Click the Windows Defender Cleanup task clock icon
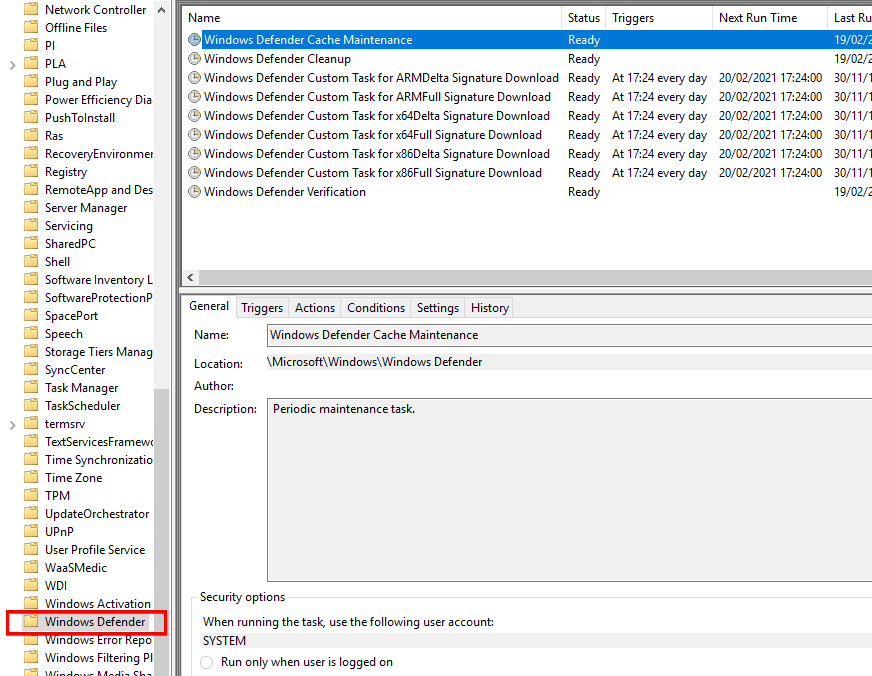This screenshot has width=872, height=676. point(194,58)
